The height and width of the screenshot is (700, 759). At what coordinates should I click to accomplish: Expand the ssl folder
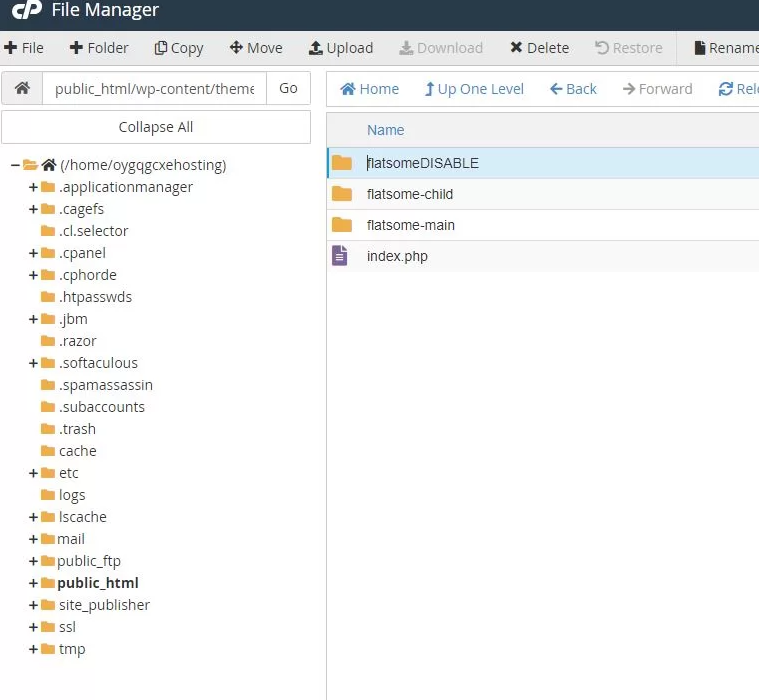33,627
